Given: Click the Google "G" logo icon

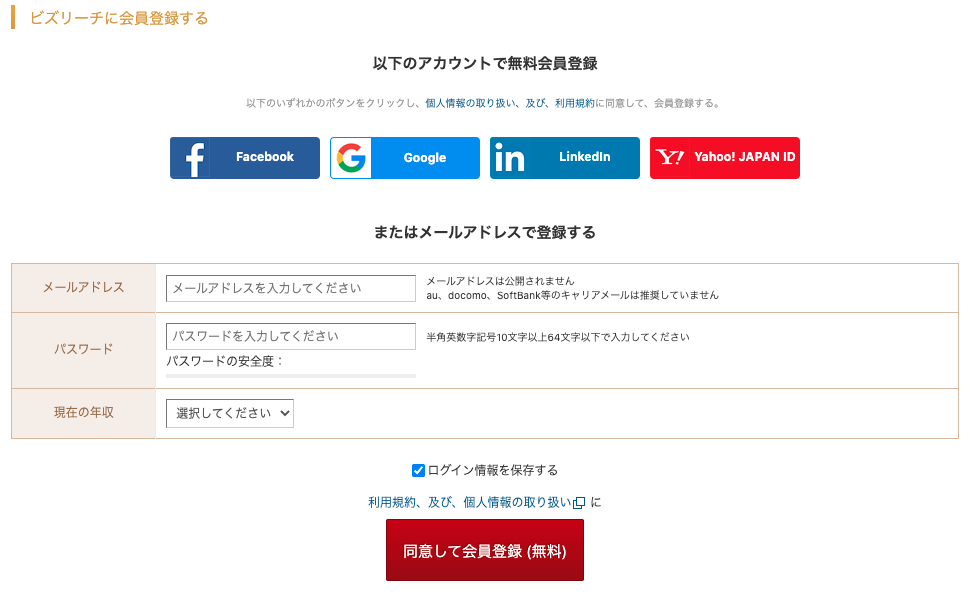Looking at the screenshot, I should 351,158.
